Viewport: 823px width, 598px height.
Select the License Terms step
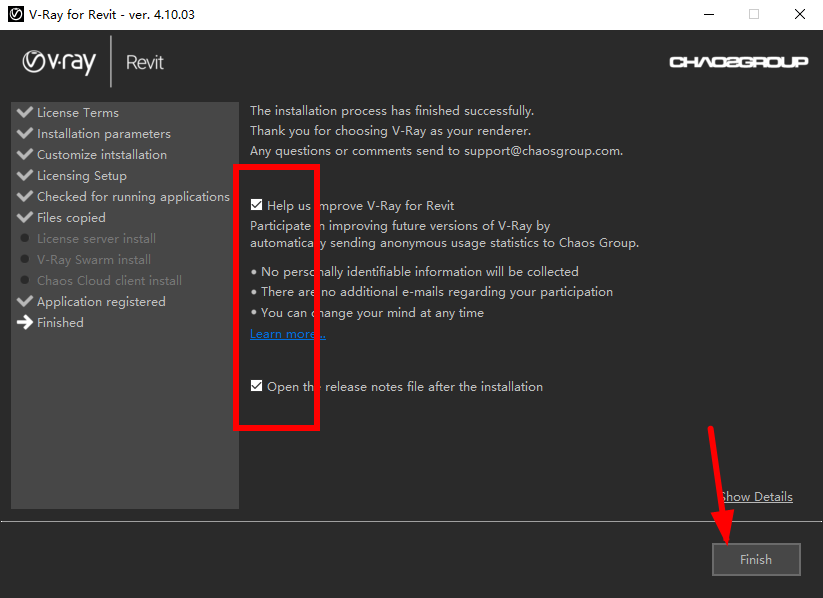pos(78,113)
